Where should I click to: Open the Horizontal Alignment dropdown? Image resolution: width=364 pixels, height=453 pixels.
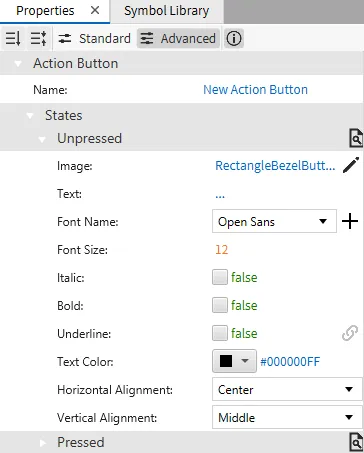pyautogui.click(x=287, y=389)
